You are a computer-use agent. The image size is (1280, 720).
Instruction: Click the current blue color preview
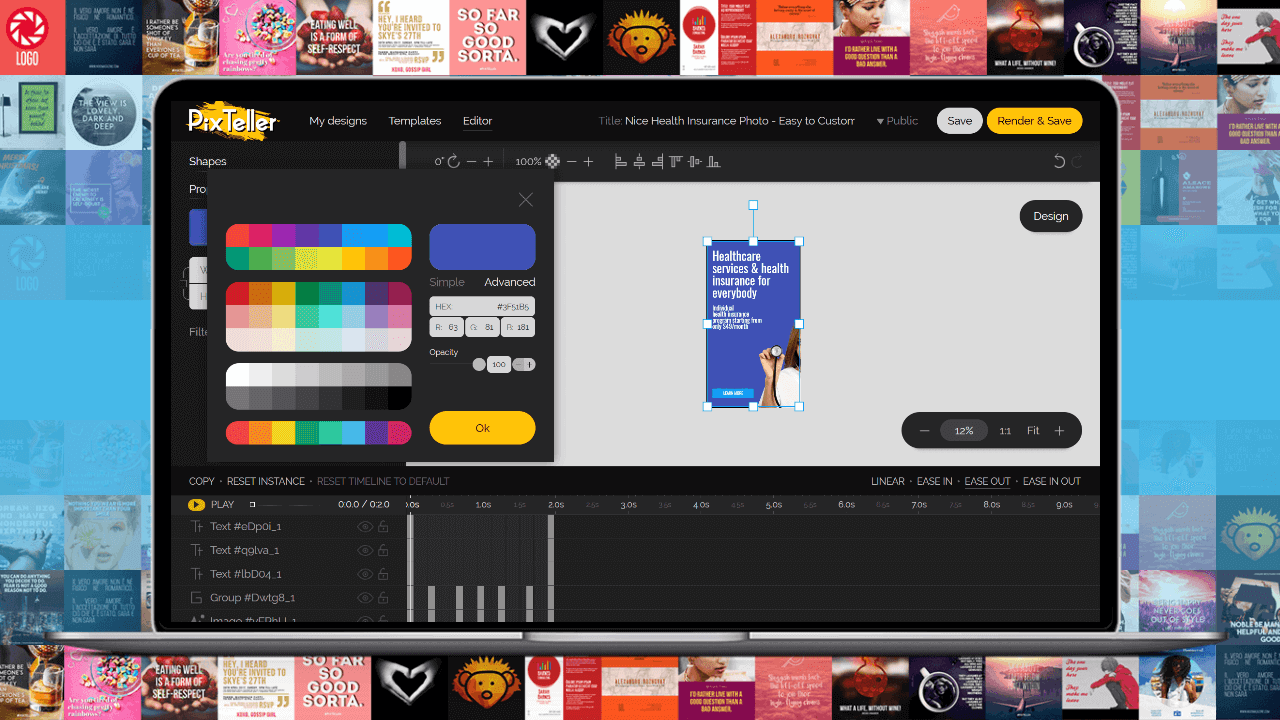tap(482, 247)
